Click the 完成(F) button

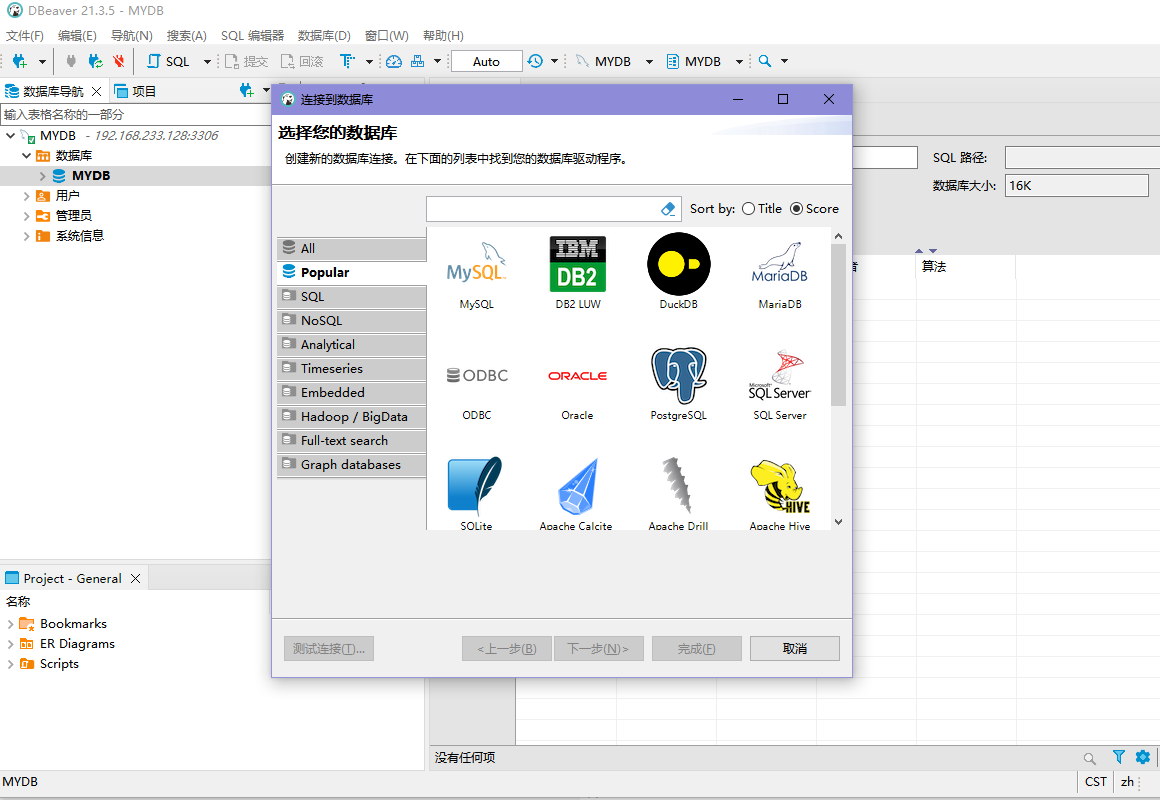pos(697,648)
